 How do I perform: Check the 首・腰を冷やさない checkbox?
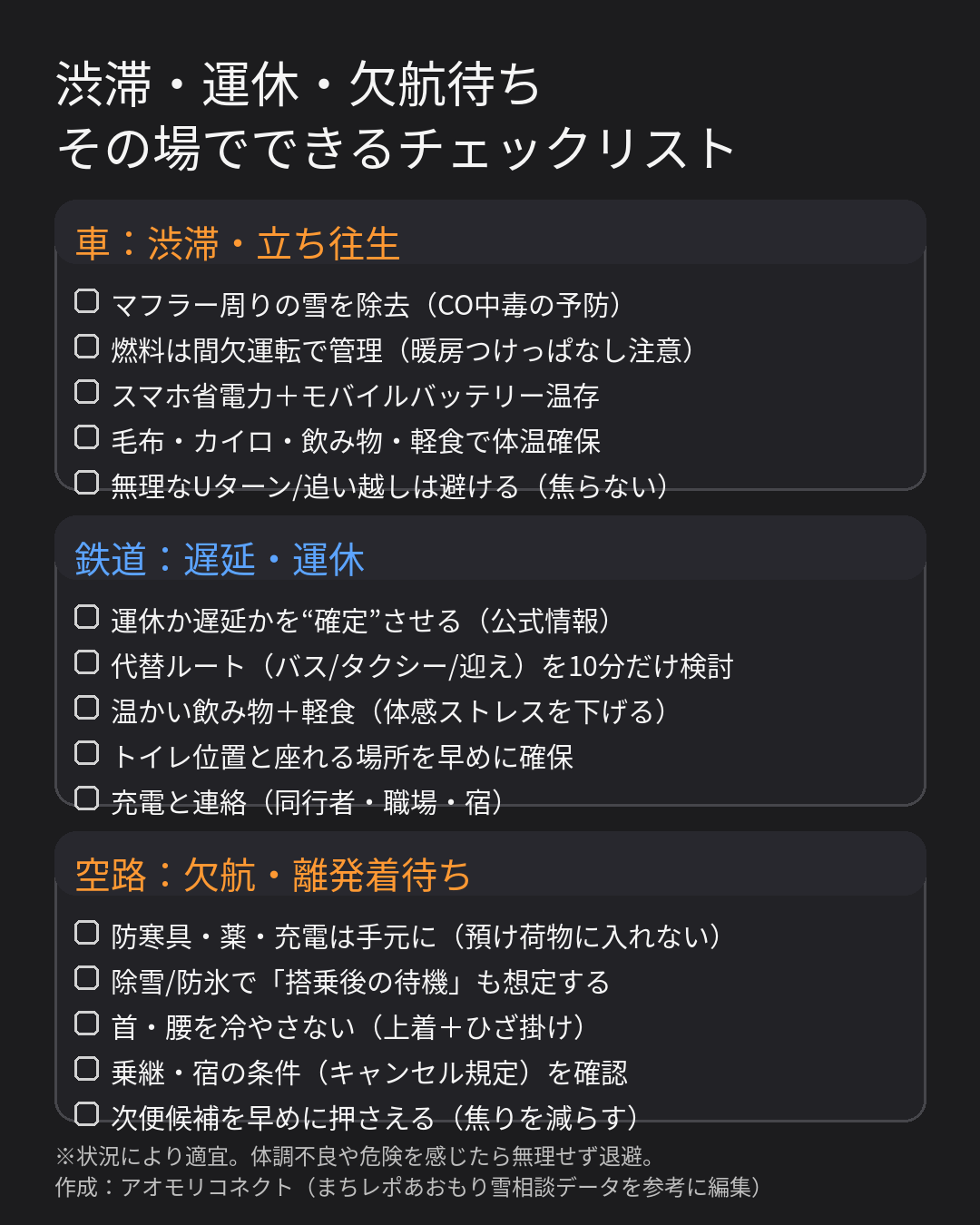(x=86, y=1024)
